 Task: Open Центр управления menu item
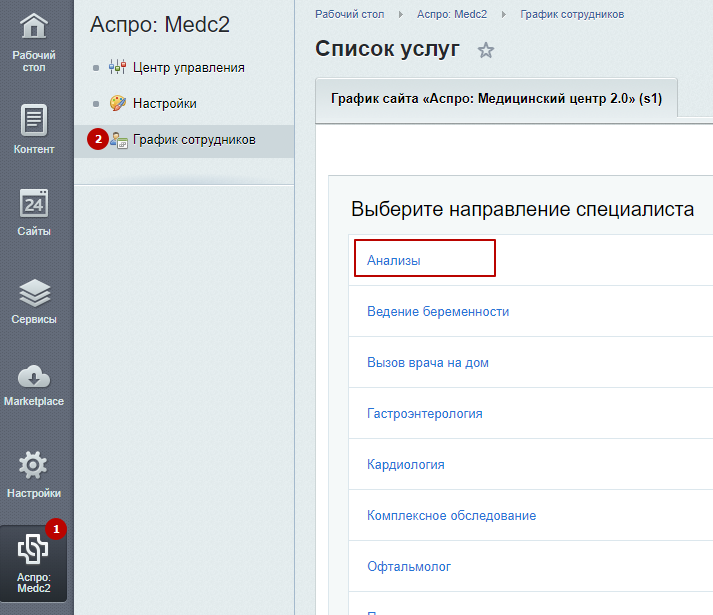[x=188, y=67]
